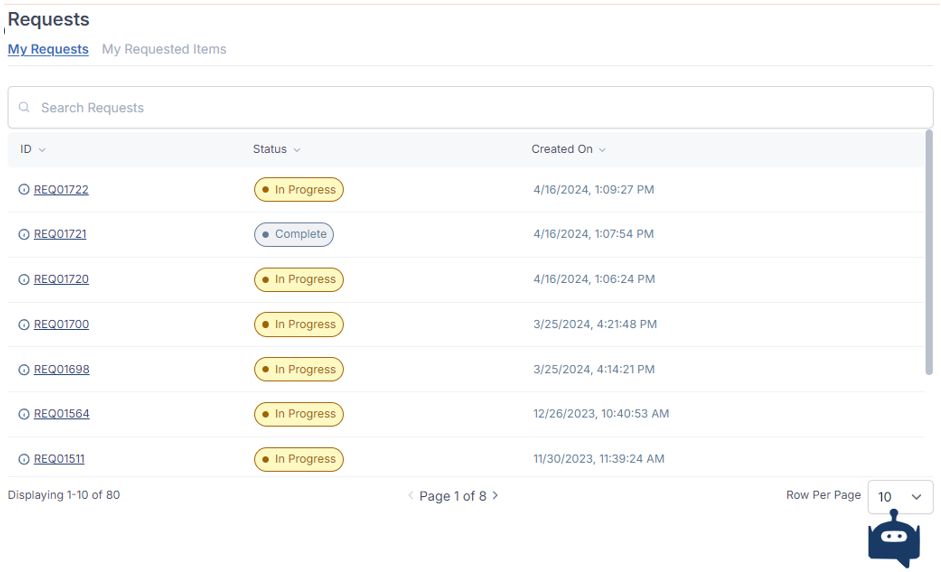
Task: Click the info icon beside REQ01700
Action: click(24, 325)
